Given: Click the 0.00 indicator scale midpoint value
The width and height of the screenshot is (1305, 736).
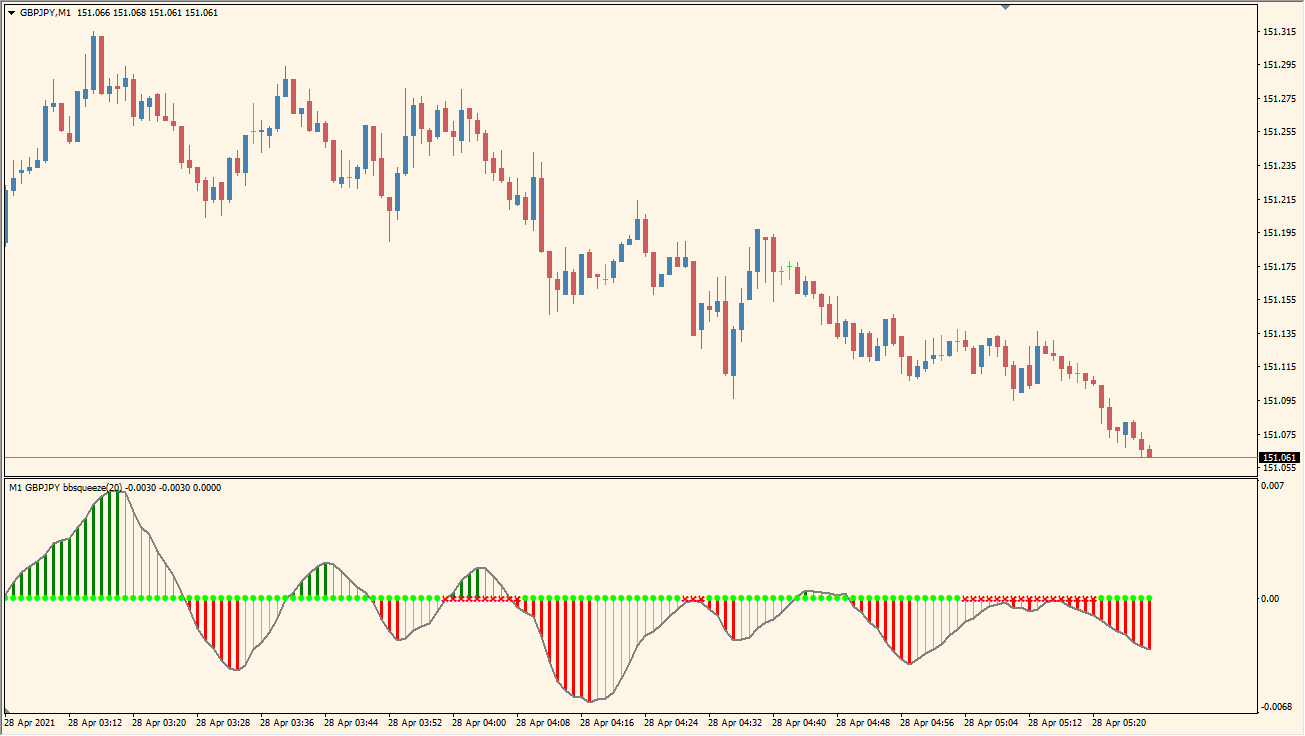Looking at the screenshot, I should [x=1271, y=598].
